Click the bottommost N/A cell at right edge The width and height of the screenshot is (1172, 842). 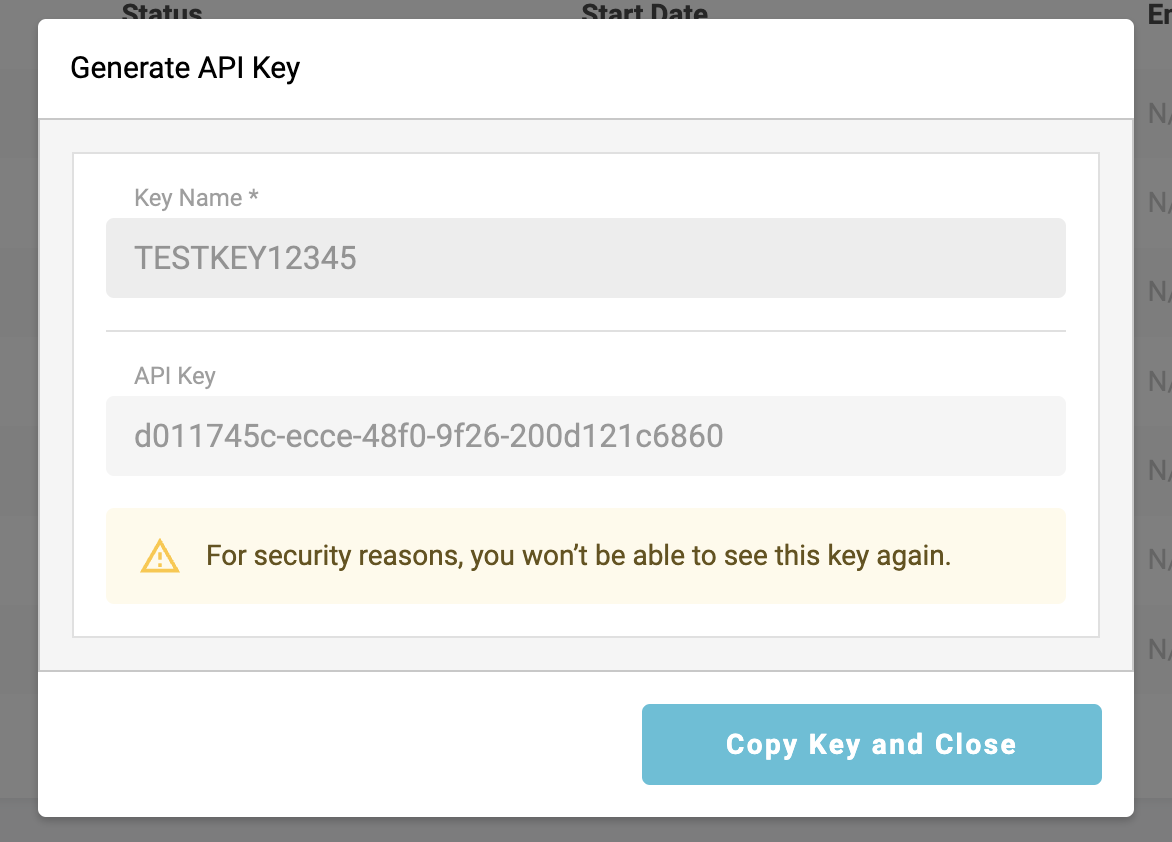(x=1159, y=650)
